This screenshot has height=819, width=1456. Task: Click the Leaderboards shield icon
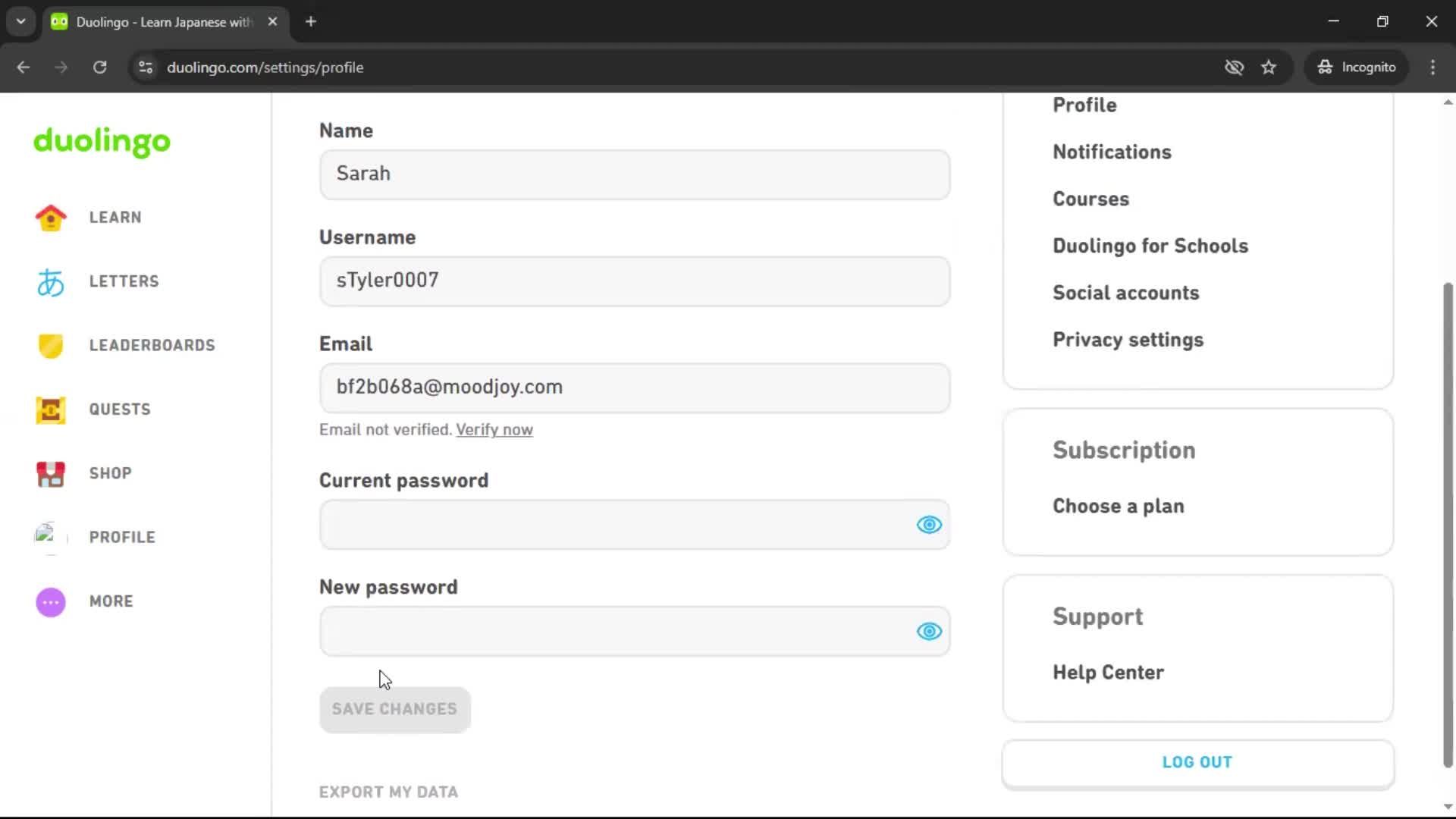tap(50, 346)
